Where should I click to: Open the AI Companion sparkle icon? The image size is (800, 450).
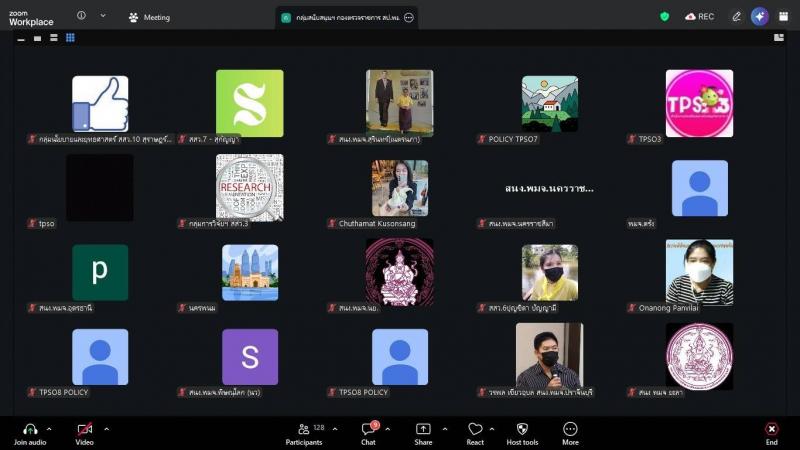tap(760, 17)
